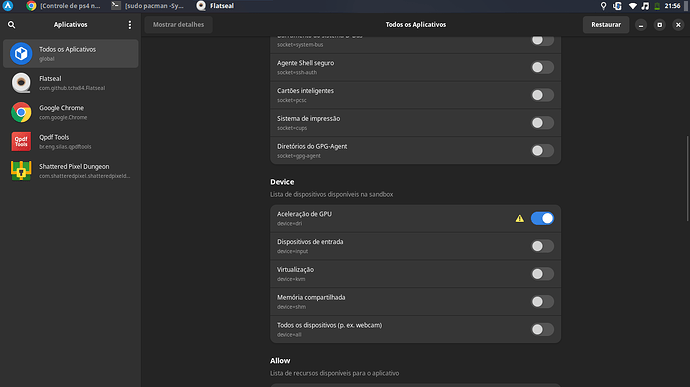Click the socket=cups subtitle text
The image size is (690, 387).
coord(292,128)
